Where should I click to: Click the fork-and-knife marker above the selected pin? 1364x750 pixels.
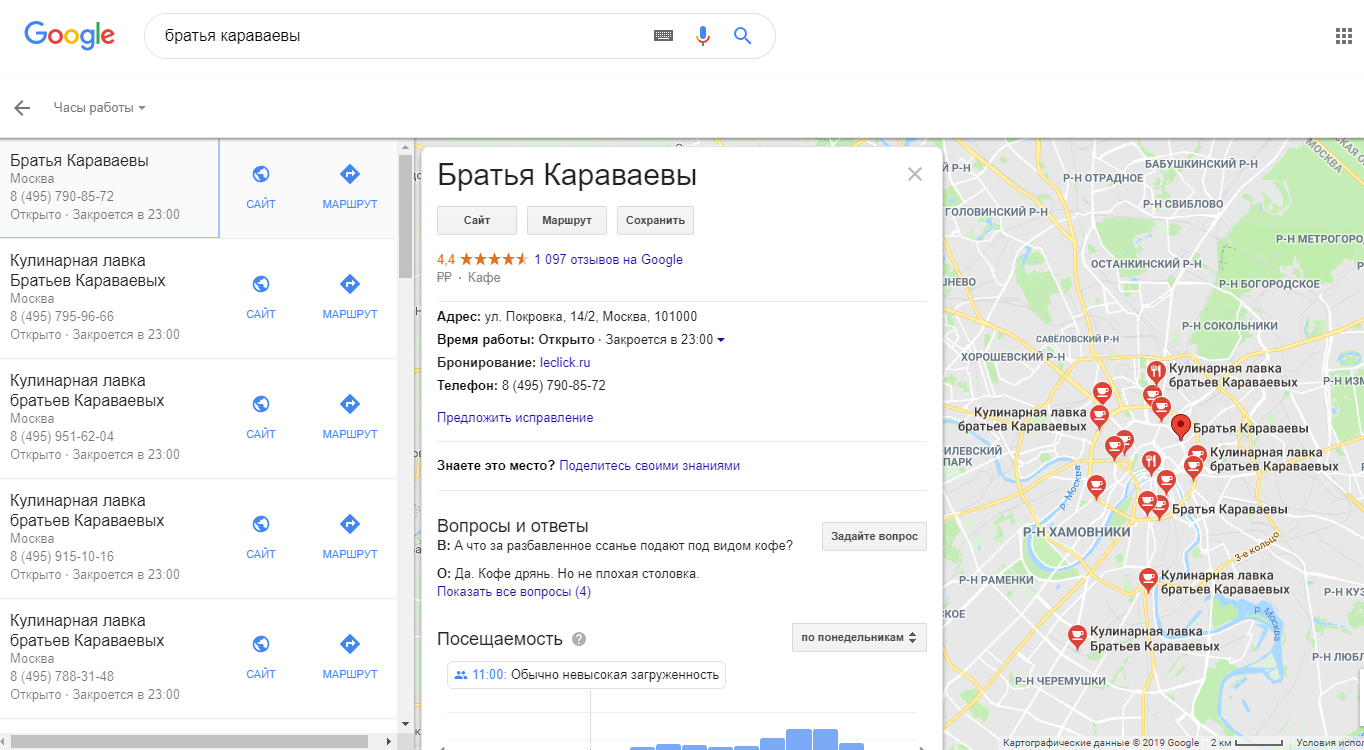(x=1155, y=373)
